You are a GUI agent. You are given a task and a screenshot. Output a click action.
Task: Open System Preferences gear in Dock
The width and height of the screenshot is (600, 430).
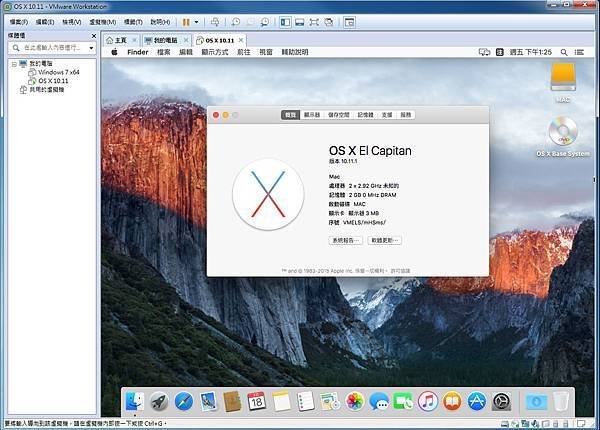pyautogui.click(x=501, y=402)
